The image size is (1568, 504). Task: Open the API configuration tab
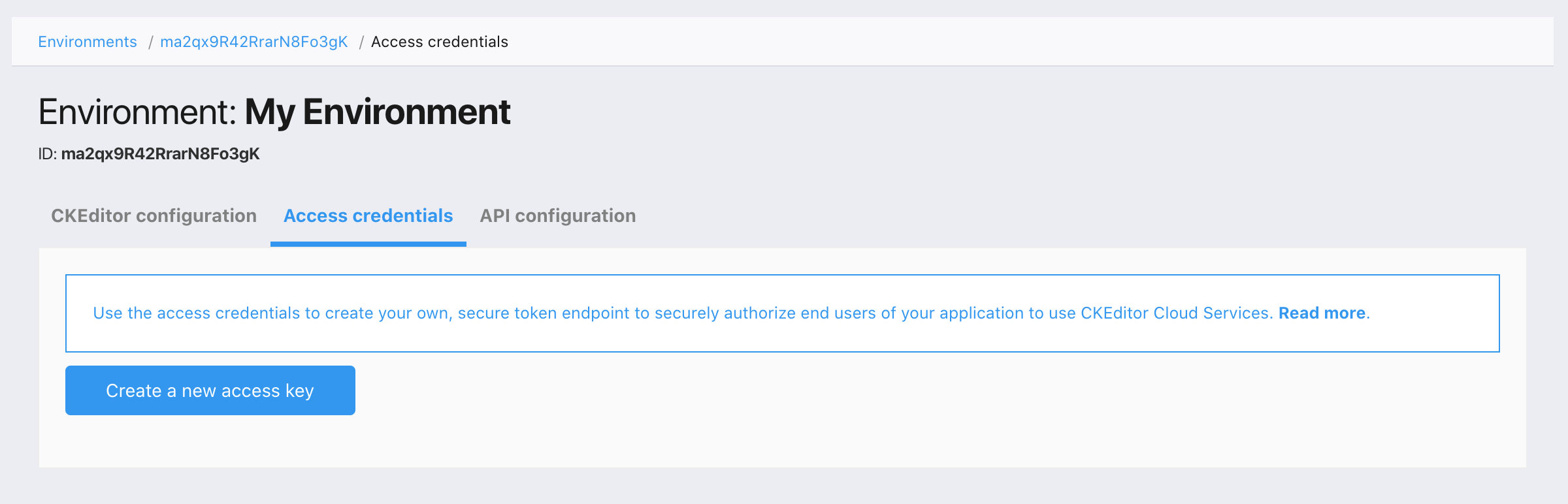[x=557, y=216]
